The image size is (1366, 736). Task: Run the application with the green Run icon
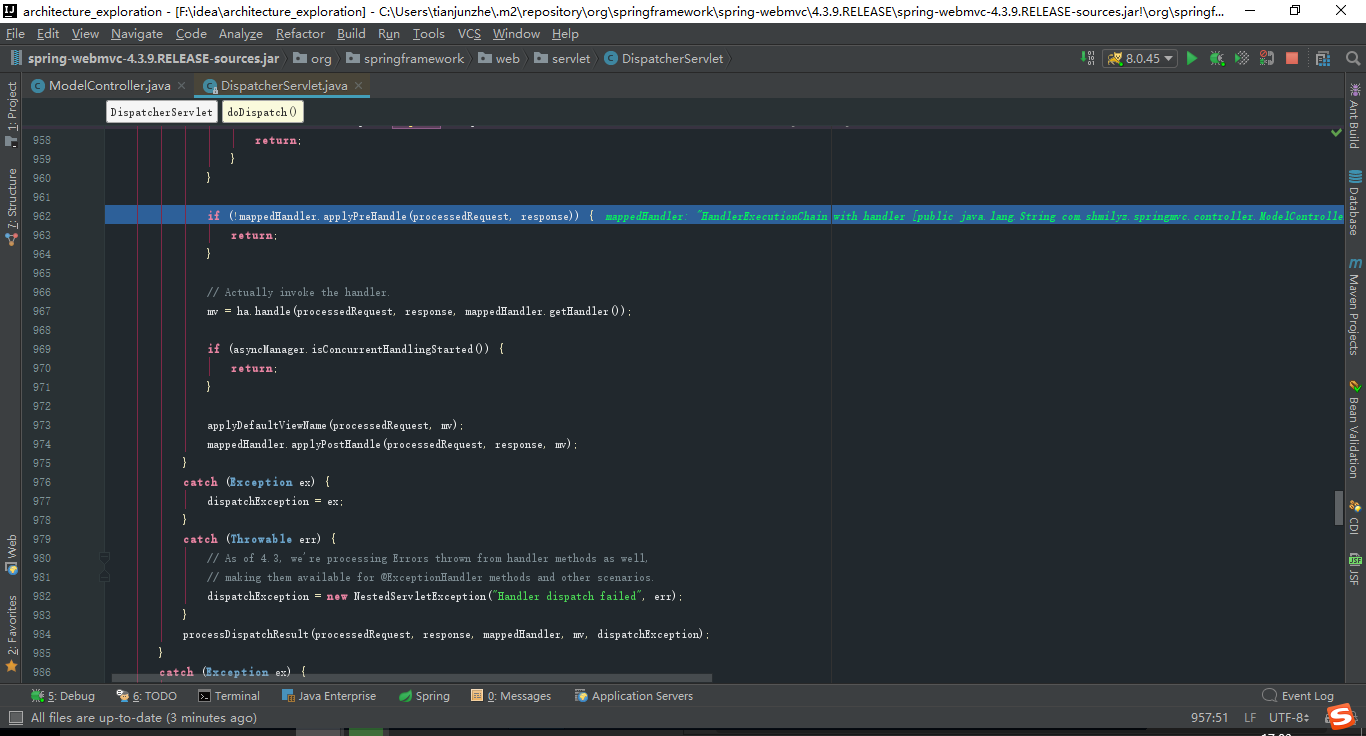click(1192, 58)
